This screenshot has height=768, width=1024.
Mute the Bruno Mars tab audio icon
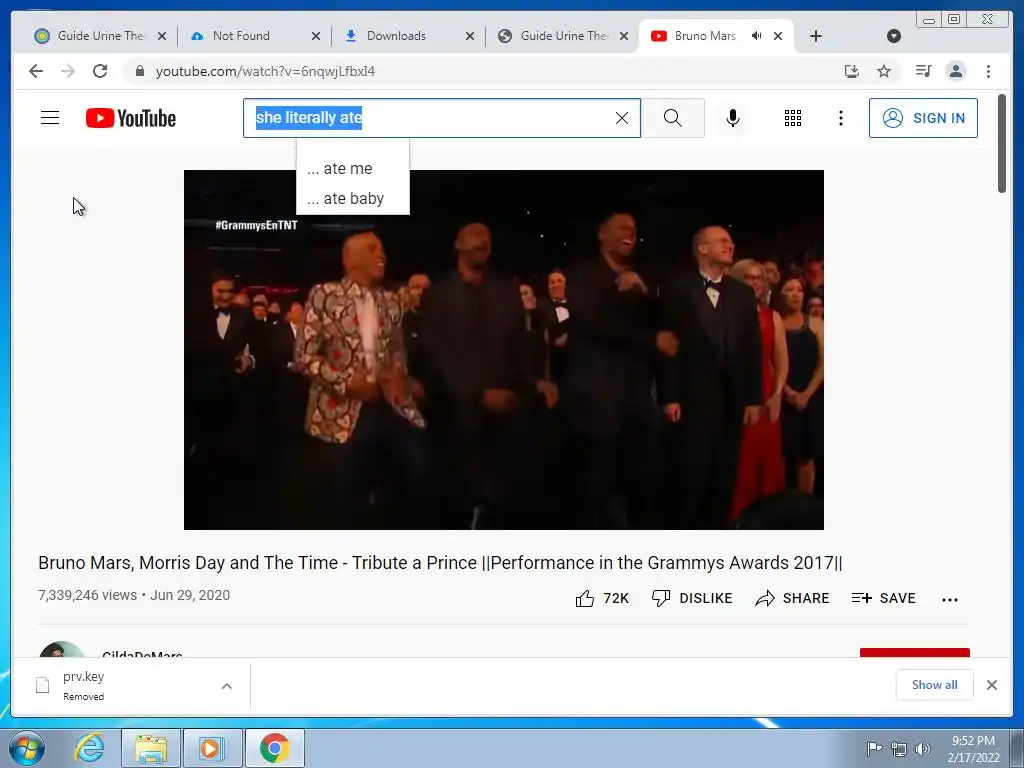point(756,36)
